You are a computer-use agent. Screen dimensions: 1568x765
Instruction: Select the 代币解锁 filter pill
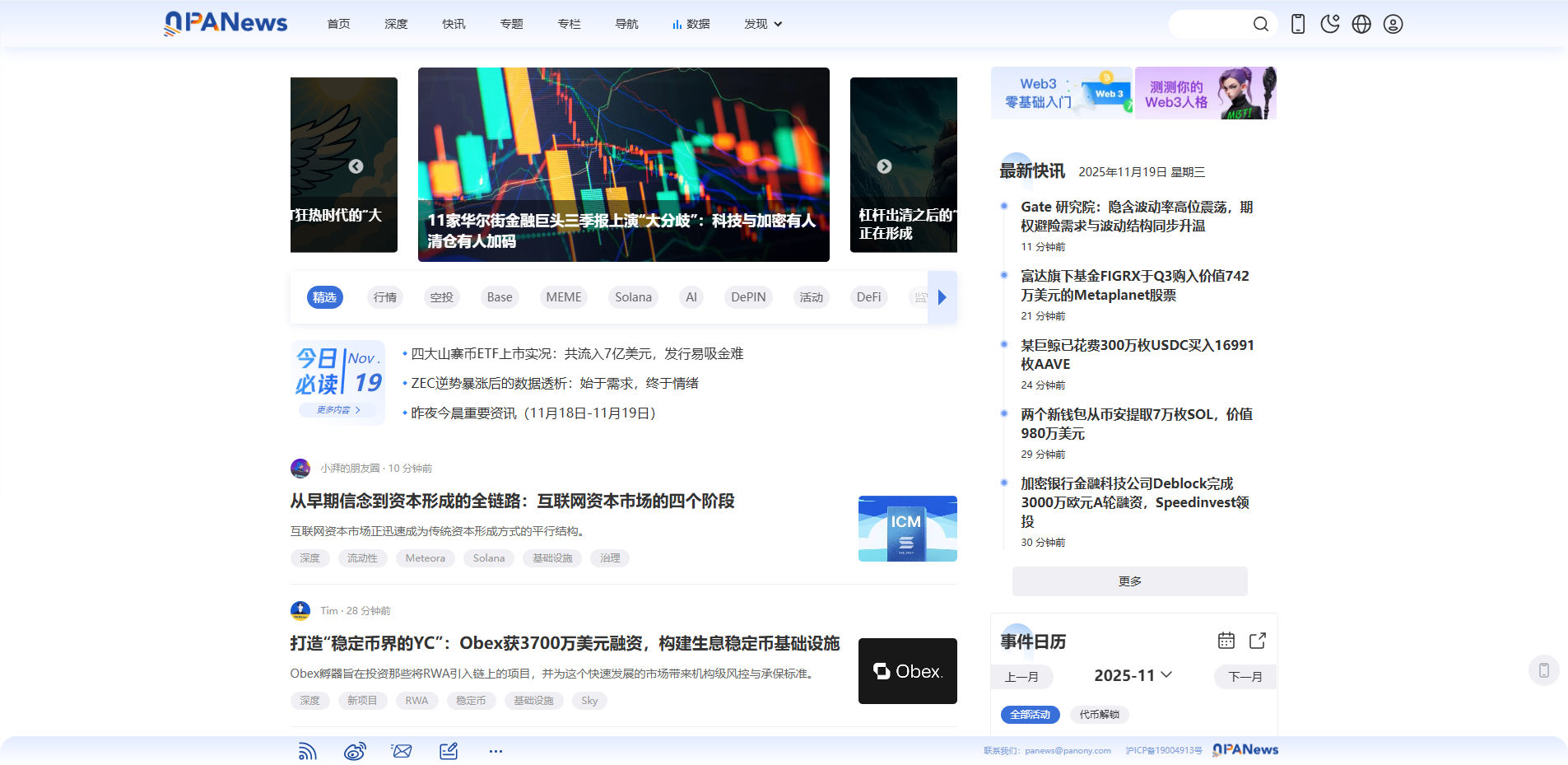coord(1099,715)
